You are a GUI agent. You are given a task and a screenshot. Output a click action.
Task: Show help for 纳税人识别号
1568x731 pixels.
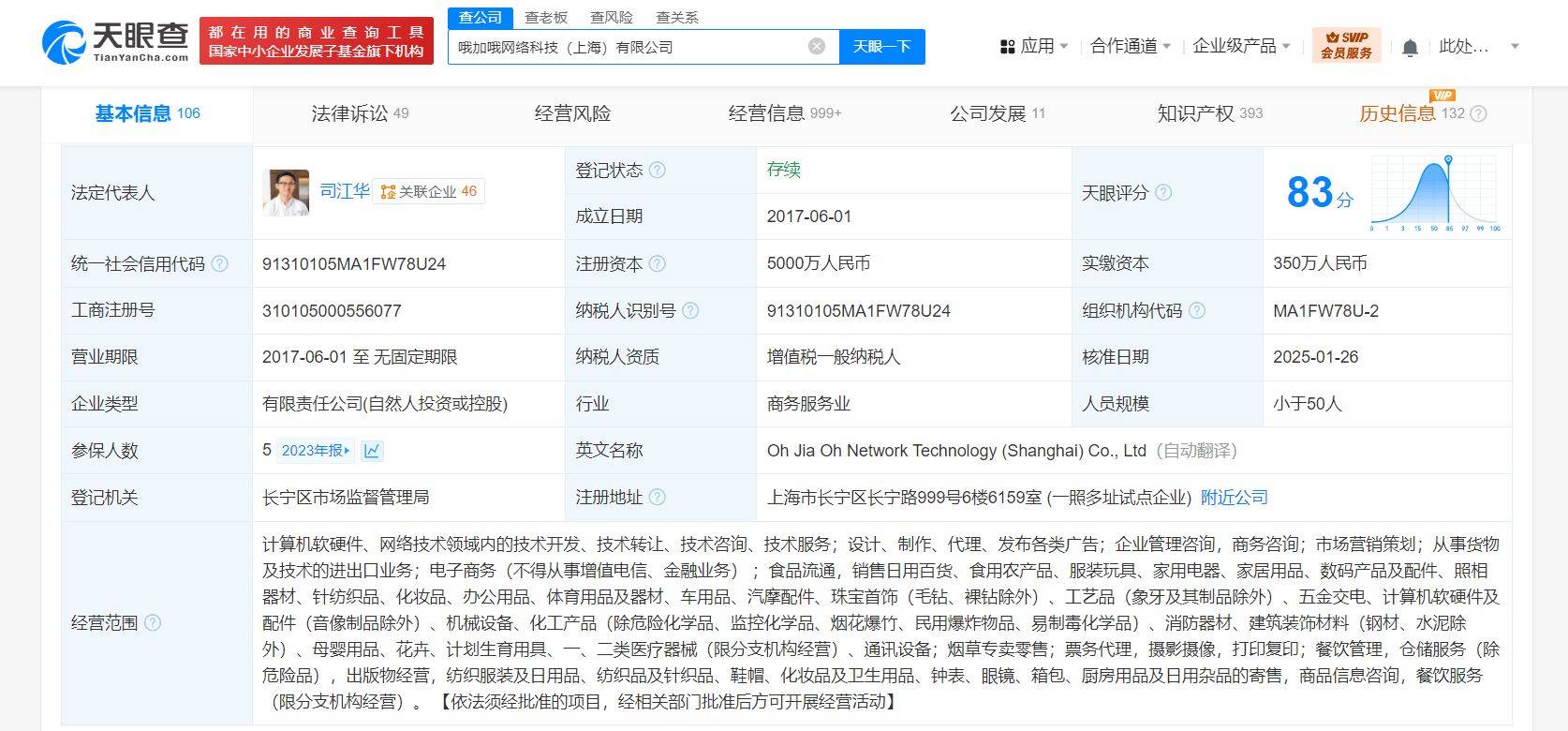[690, 310]
